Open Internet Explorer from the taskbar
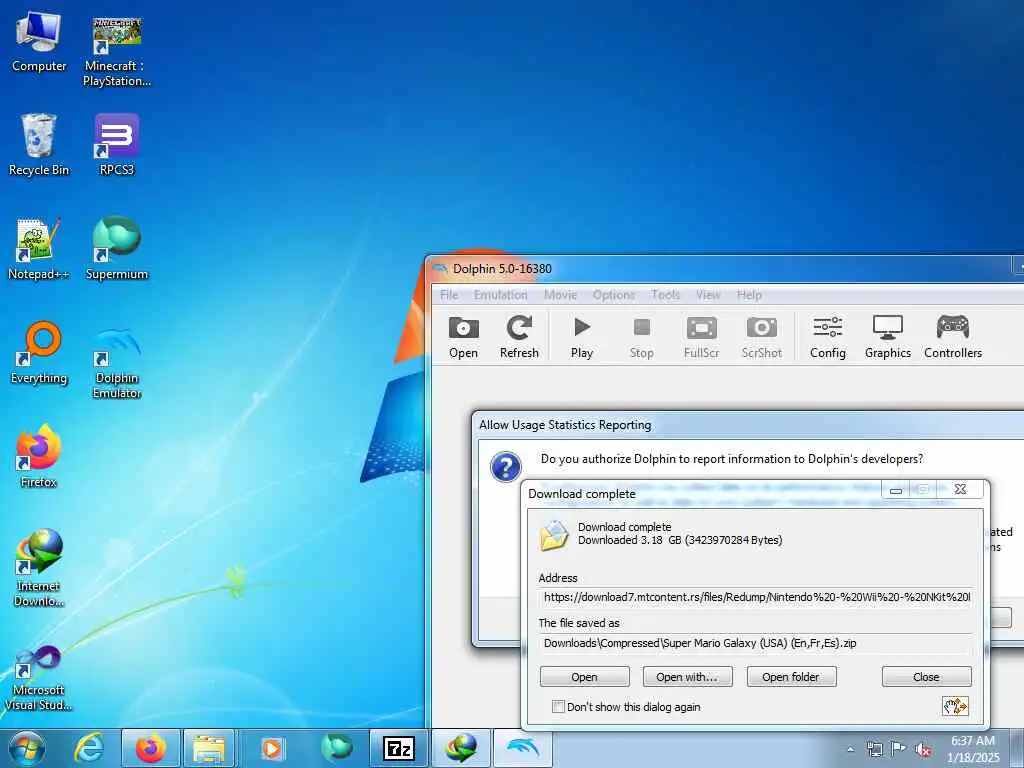1024x768 pixels. tap(88, 749)
